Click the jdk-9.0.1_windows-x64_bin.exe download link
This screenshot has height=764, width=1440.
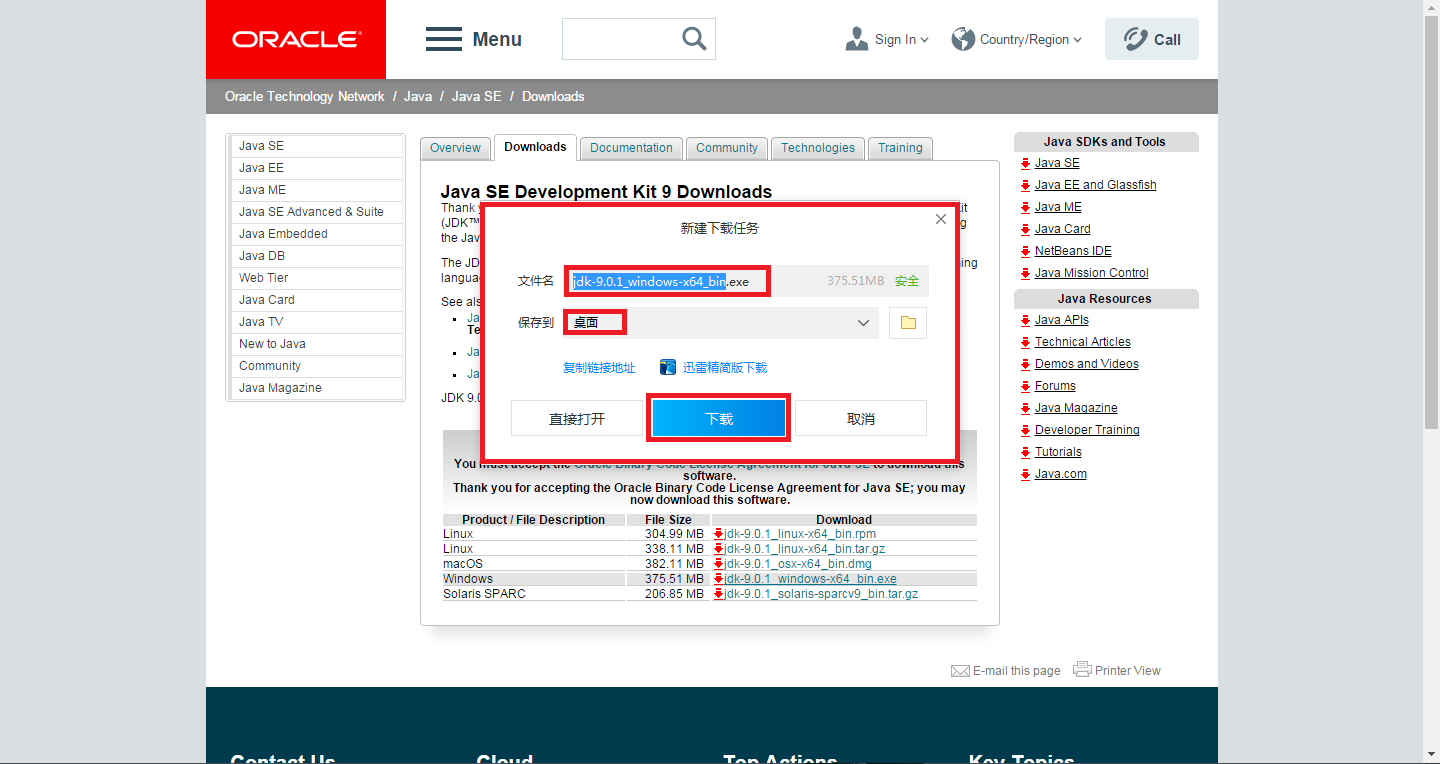[x=810, y=579]
